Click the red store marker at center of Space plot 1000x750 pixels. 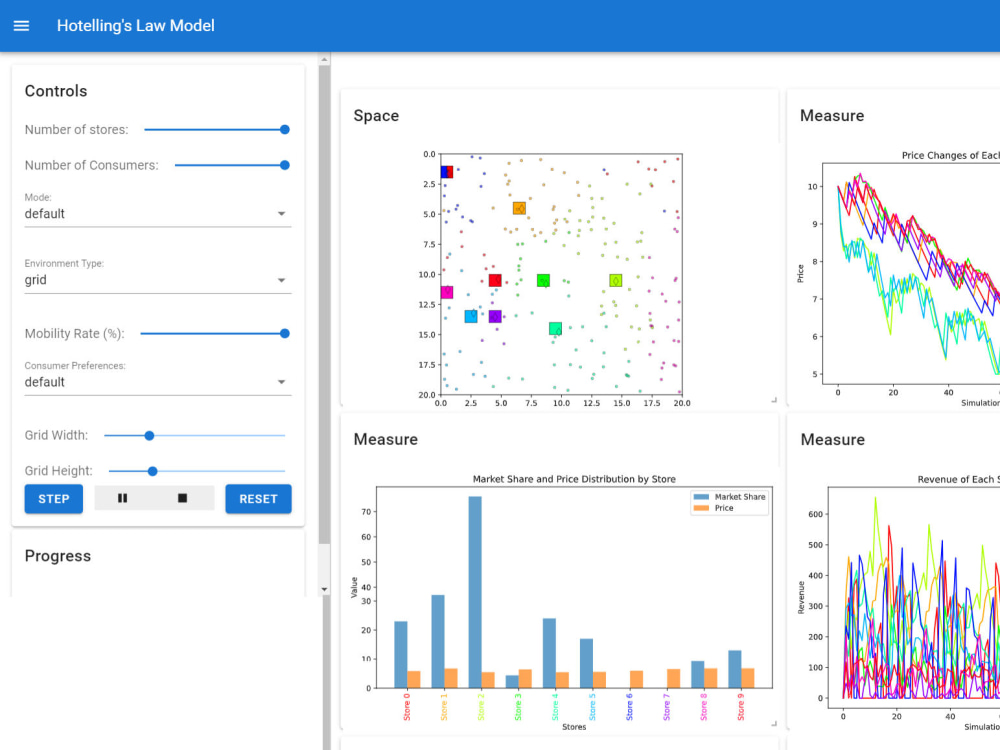pos(495,281)
